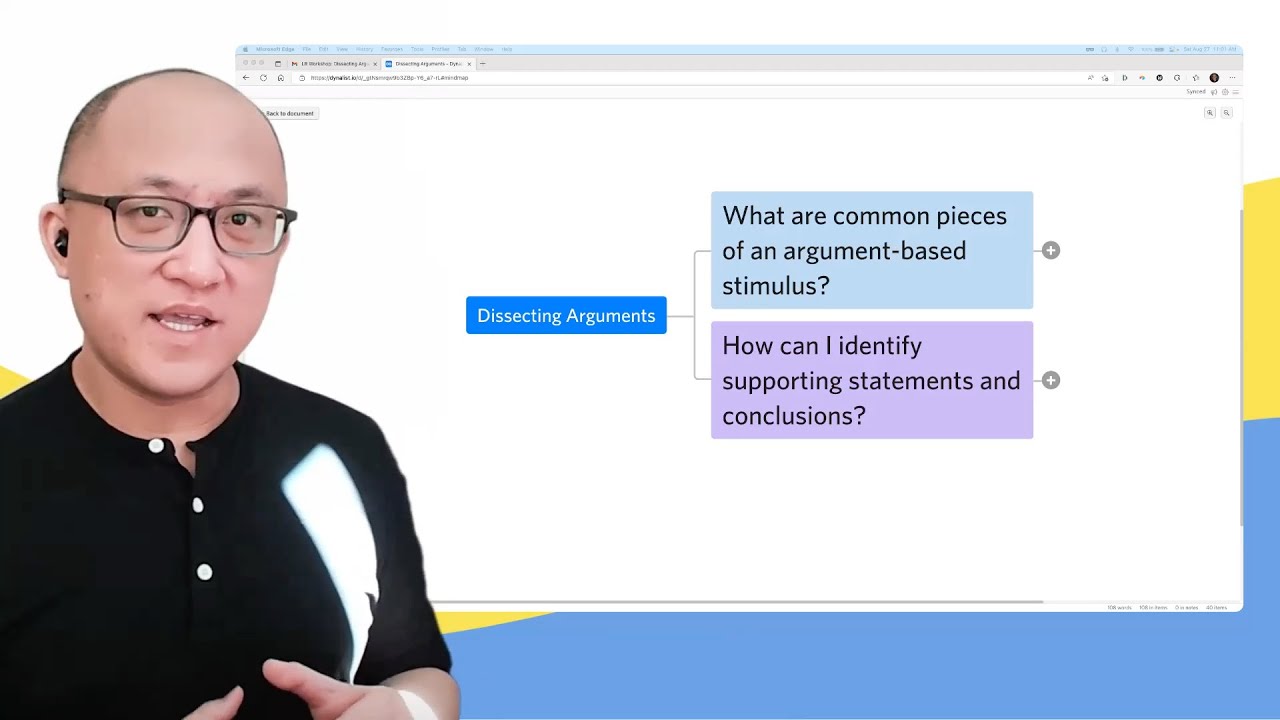Open the Dynalist hamburger menu icon
Screen dimensions: 1280x720
point(1236,92)
